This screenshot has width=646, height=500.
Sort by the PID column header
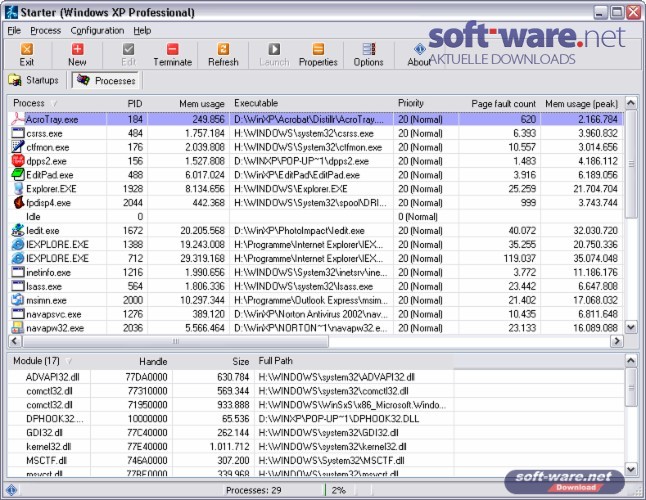click(x=127, y=103)
